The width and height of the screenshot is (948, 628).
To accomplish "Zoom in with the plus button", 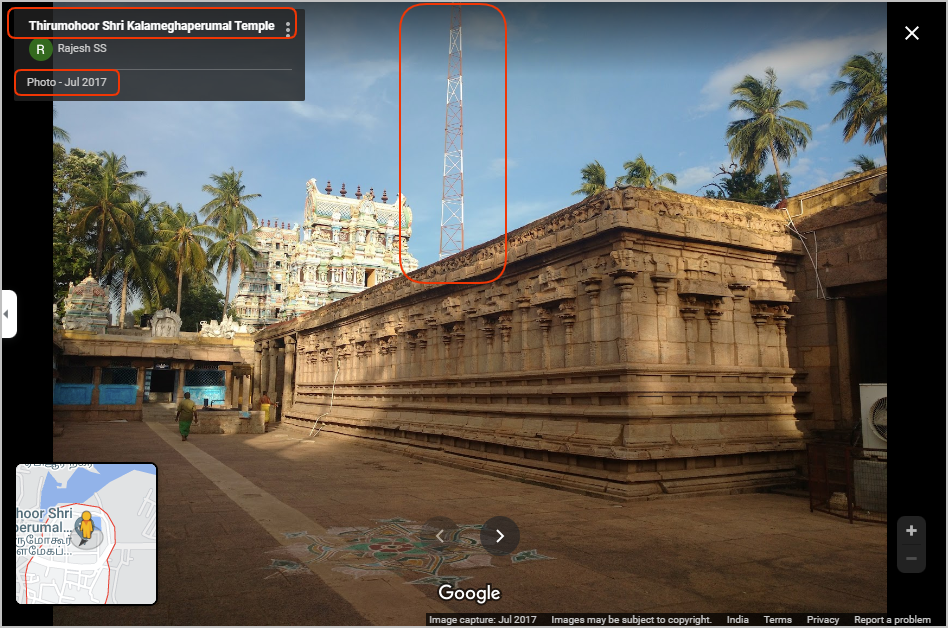I will click(911, 530).
